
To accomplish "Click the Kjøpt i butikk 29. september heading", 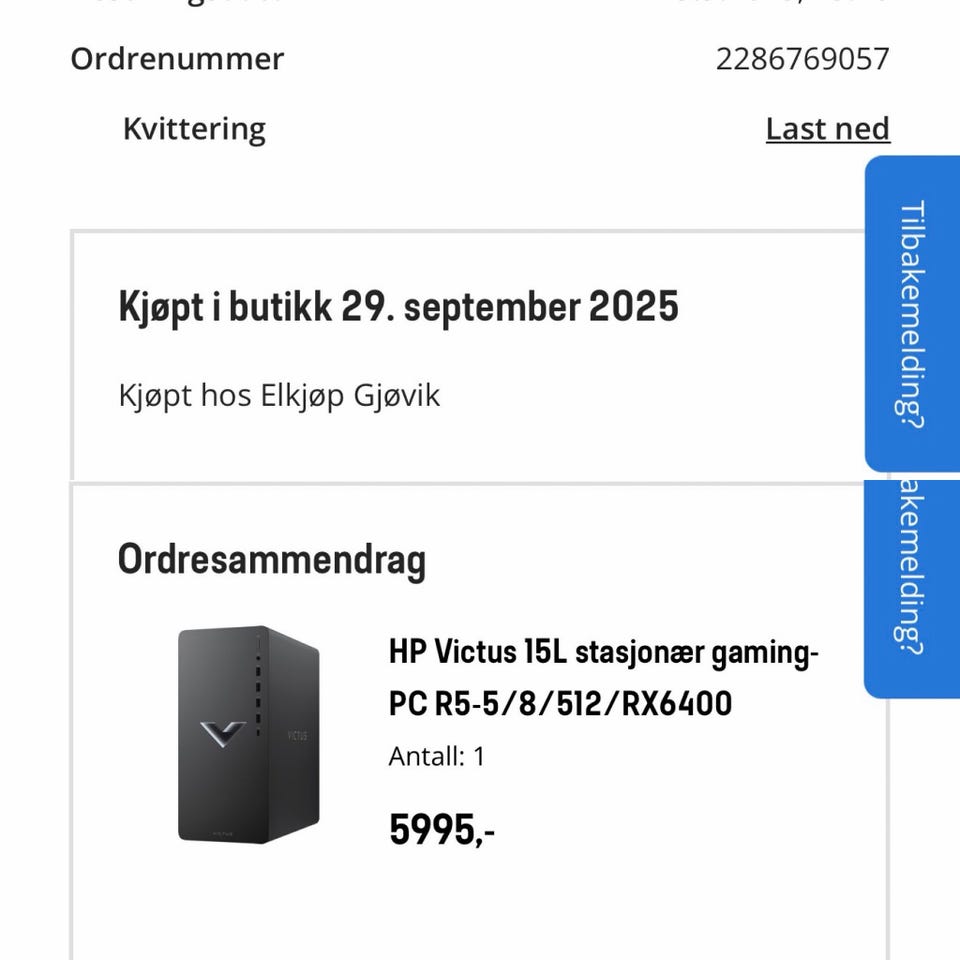I will click(x=399, y=307).
